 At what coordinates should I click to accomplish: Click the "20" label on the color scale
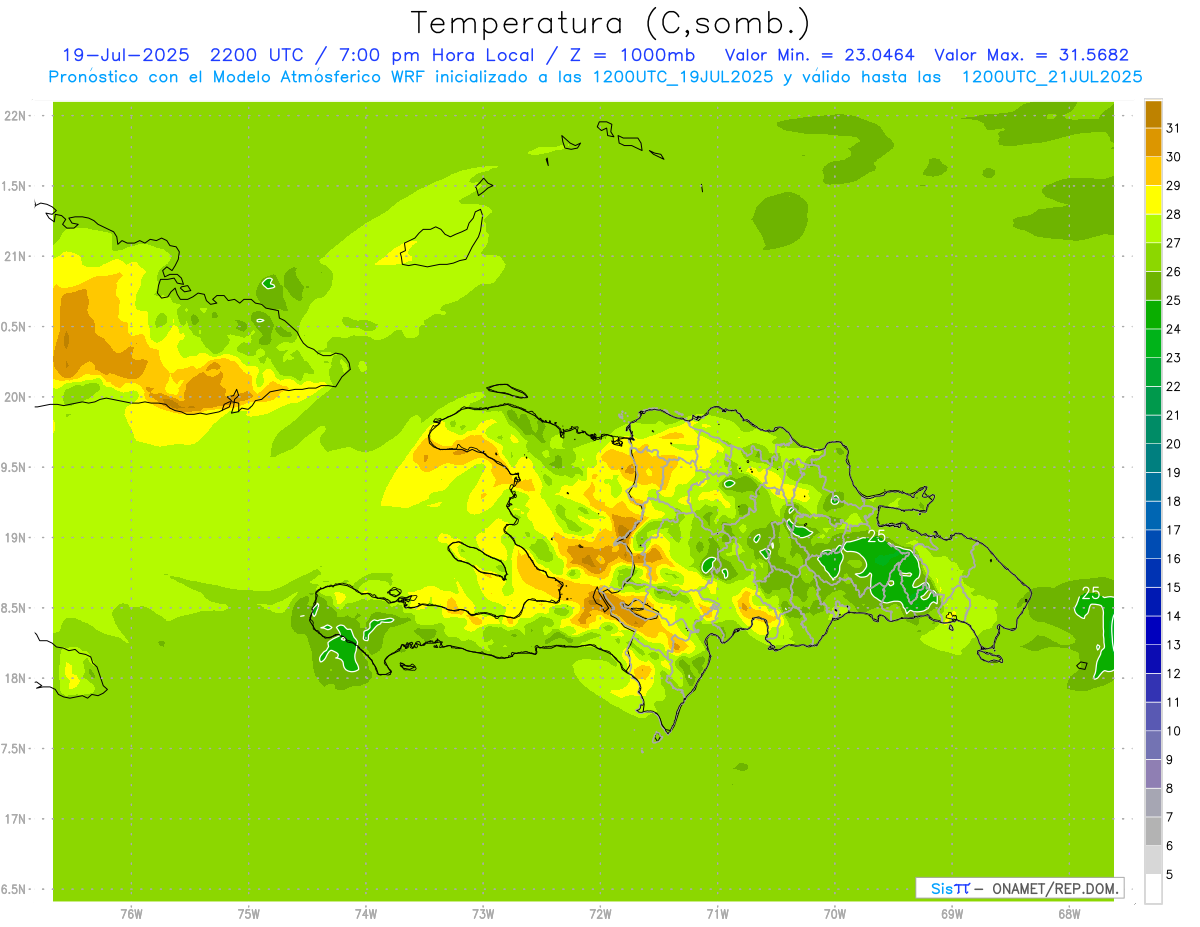coord(1174,444)
